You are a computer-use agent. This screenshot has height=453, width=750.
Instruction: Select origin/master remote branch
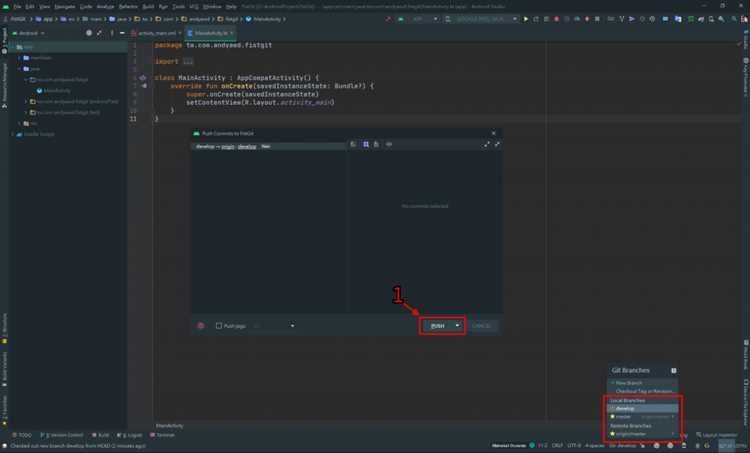[642, 434]
